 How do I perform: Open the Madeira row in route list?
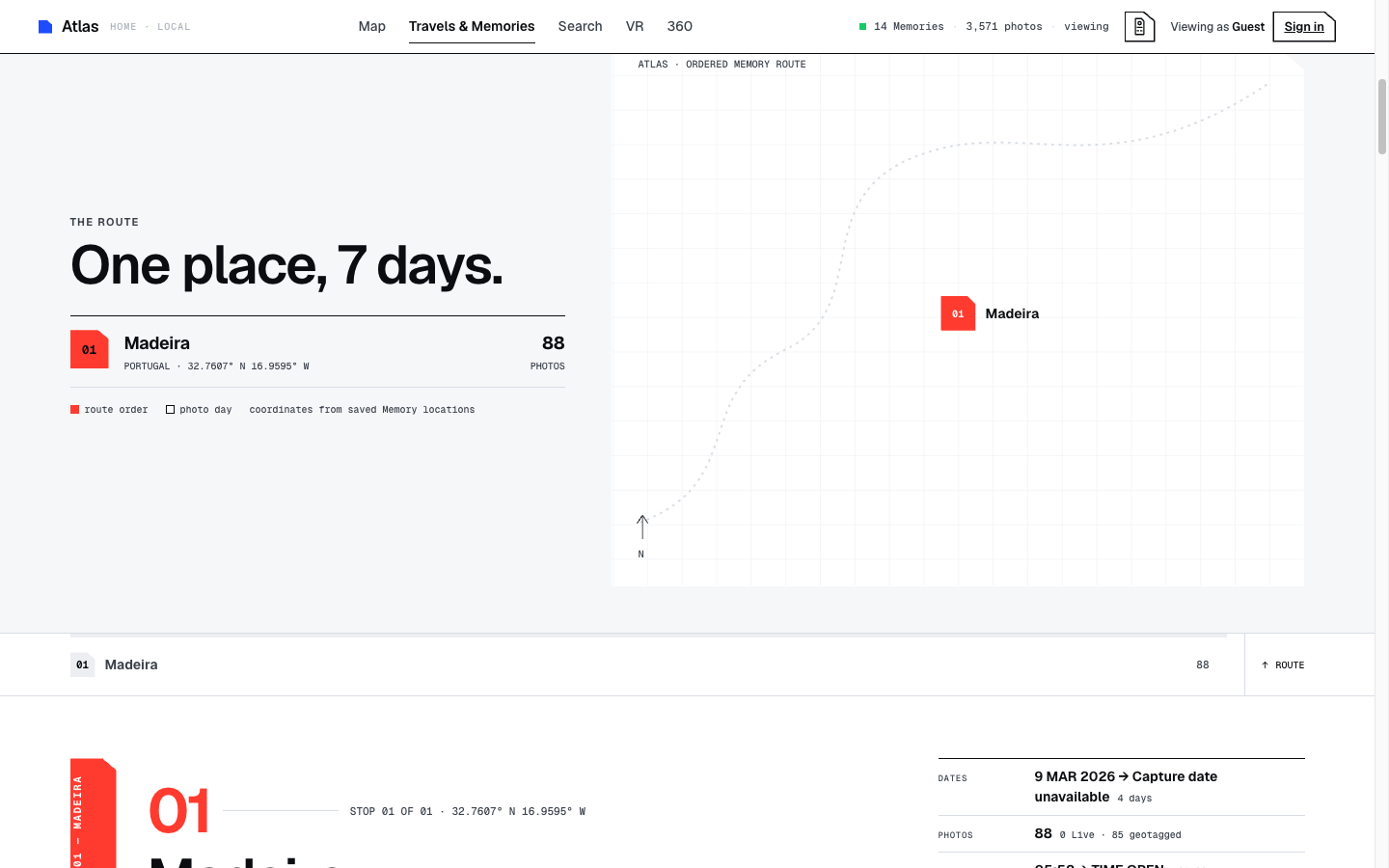317,352
